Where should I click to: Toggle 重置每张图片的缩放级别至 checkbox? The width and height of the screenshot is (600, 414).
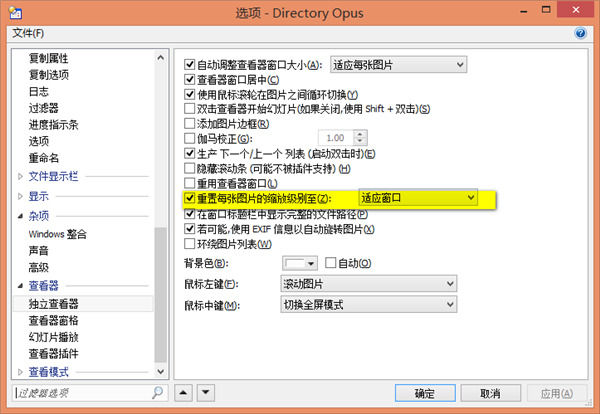[189, 198]
